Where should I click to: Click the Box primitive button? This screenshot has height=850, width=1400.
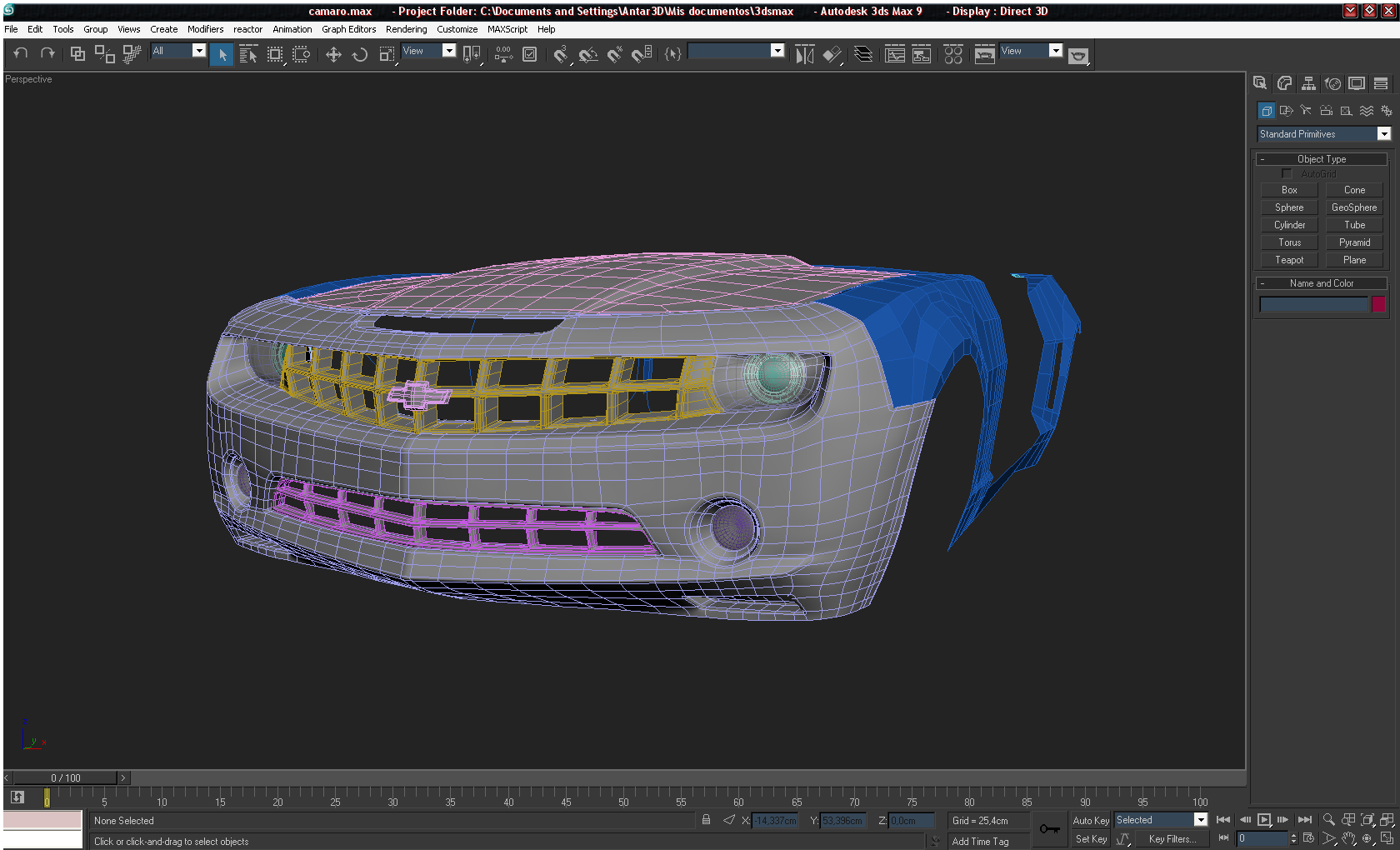[x=1289, y=190]
